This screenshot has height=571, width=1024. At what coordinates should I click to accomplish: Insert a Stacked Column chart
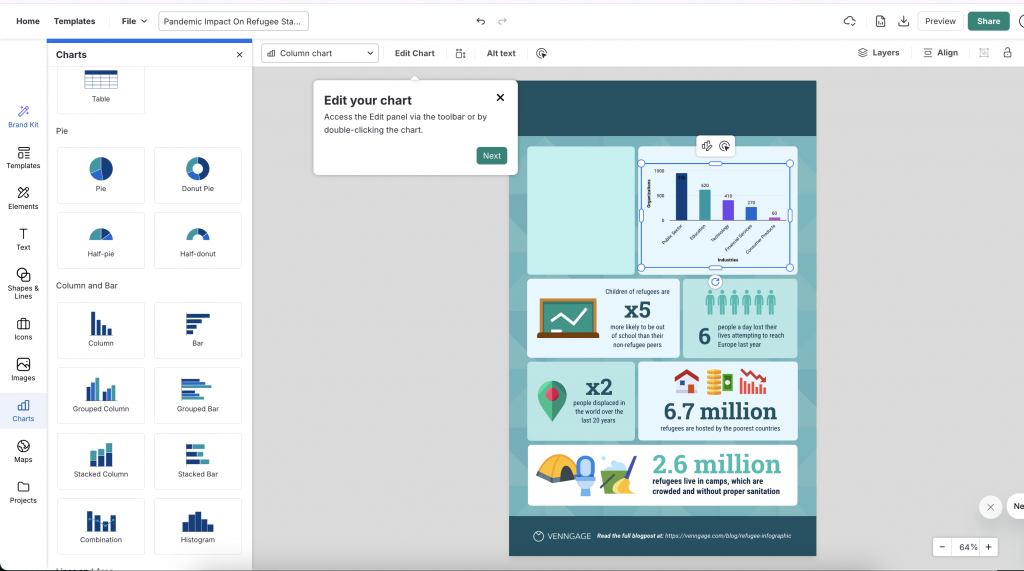point(101,461)
